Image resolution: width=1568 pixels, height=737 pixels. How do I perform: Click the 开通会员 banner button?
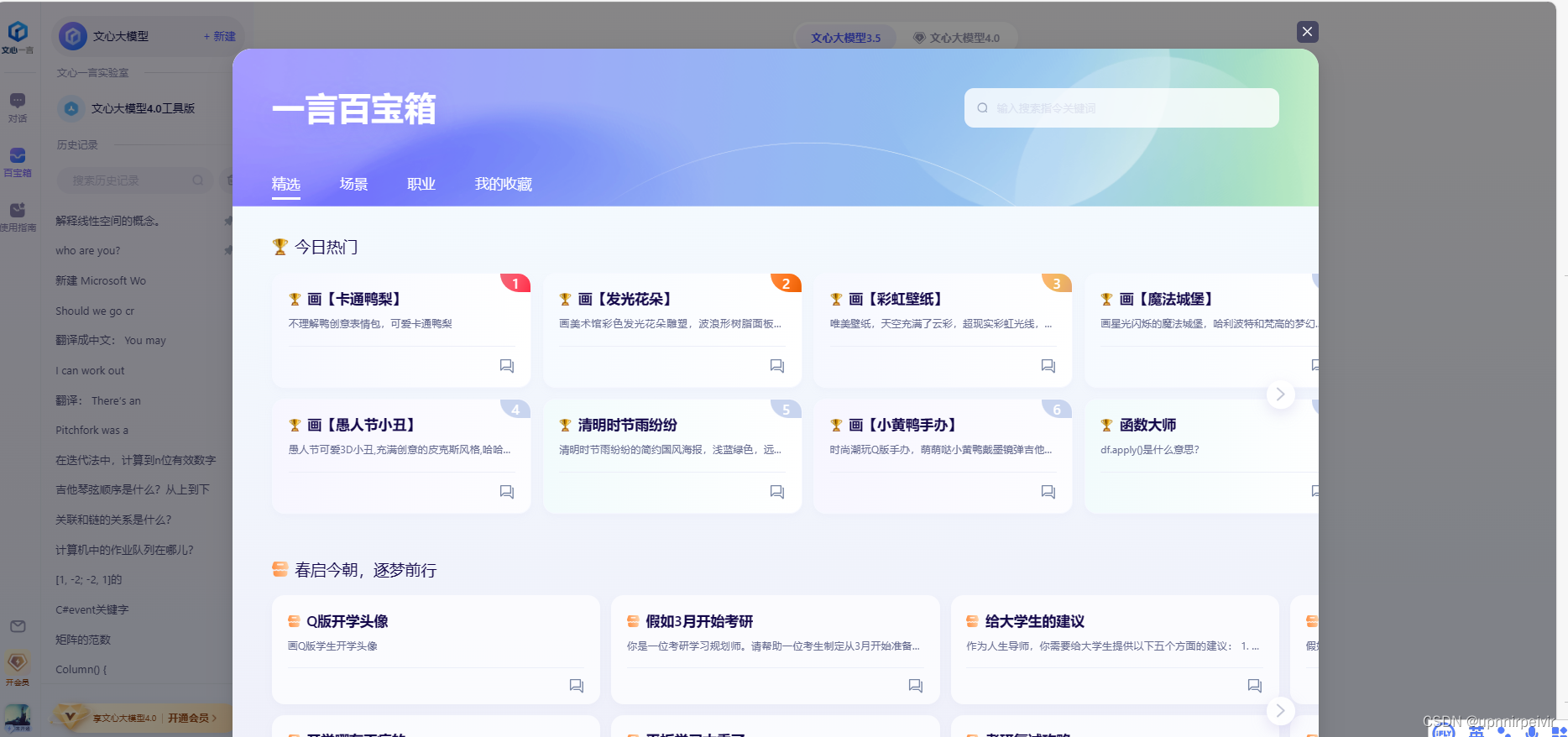pyautogui.click(x=192, y=718)
